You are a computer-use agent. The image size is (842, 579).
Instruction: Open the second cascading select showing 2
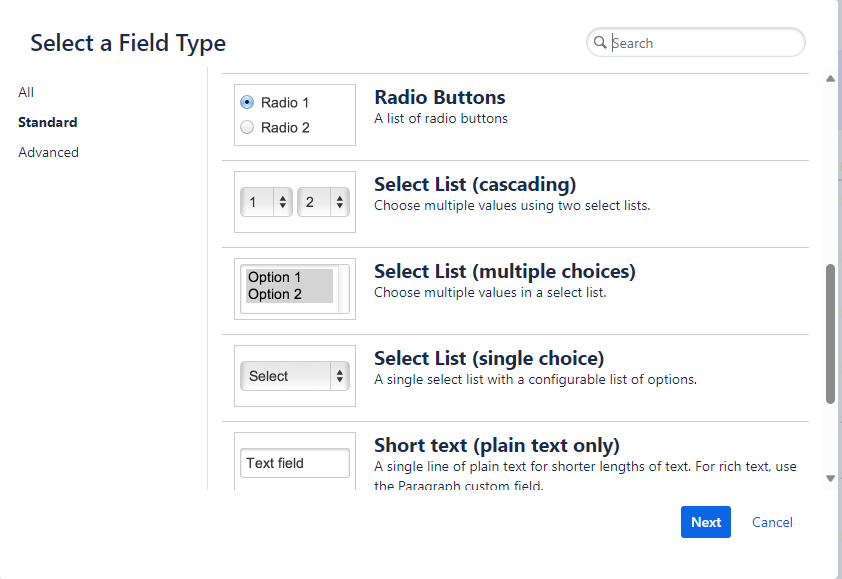coord(322,202)
